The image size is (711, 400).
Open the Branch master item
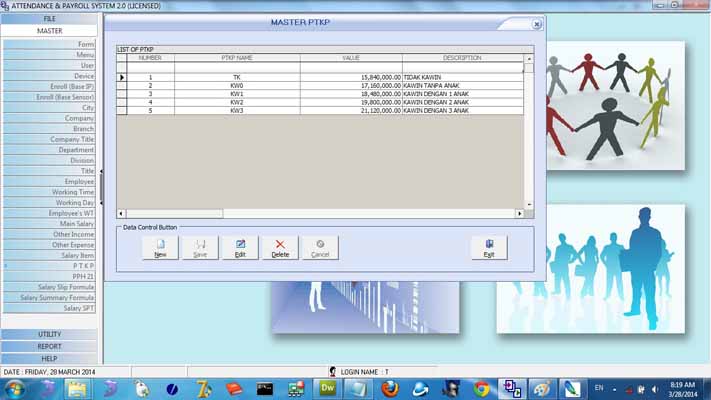[x=49, y=129]
